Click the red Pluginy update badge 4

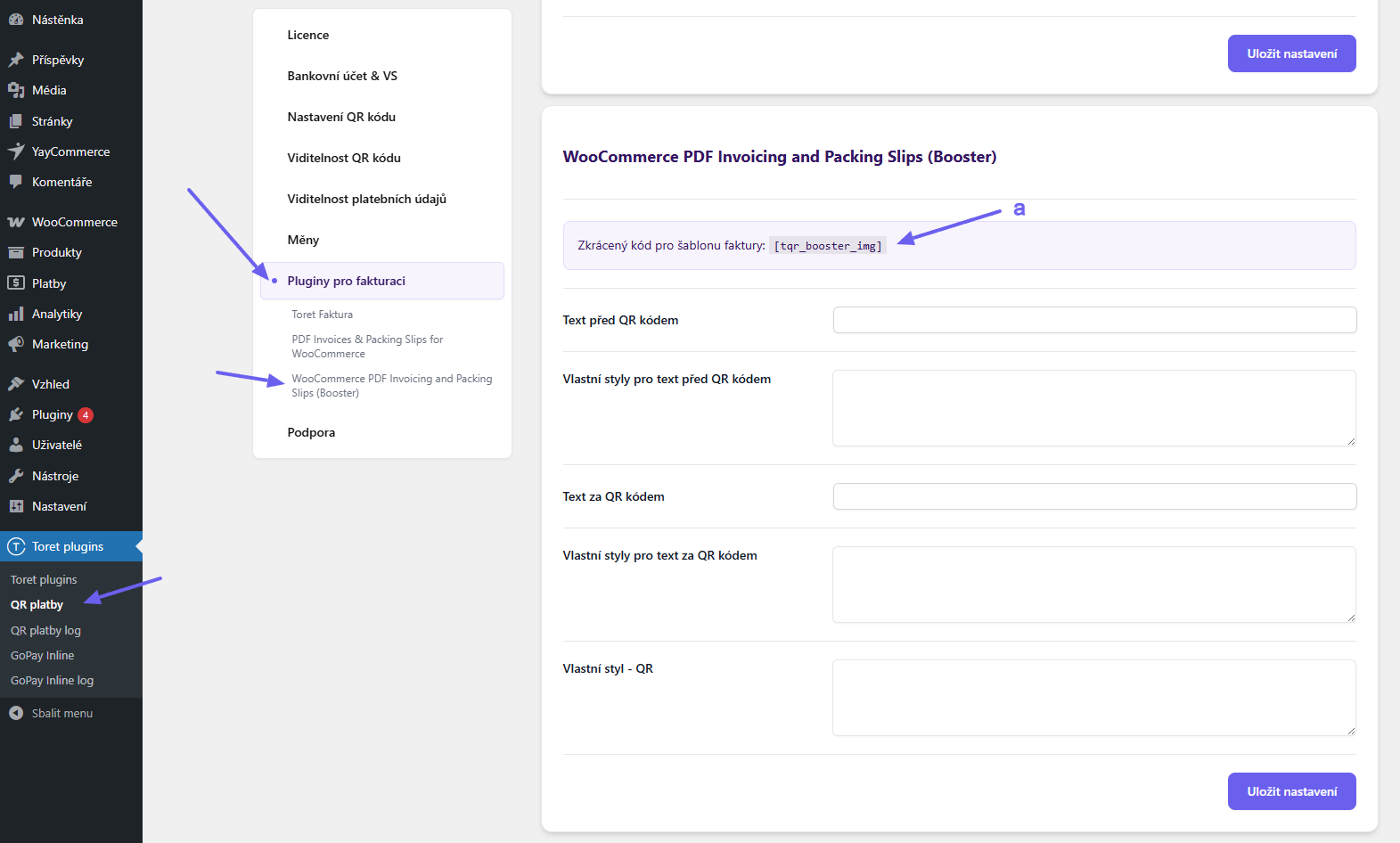(x=86, y=415)
